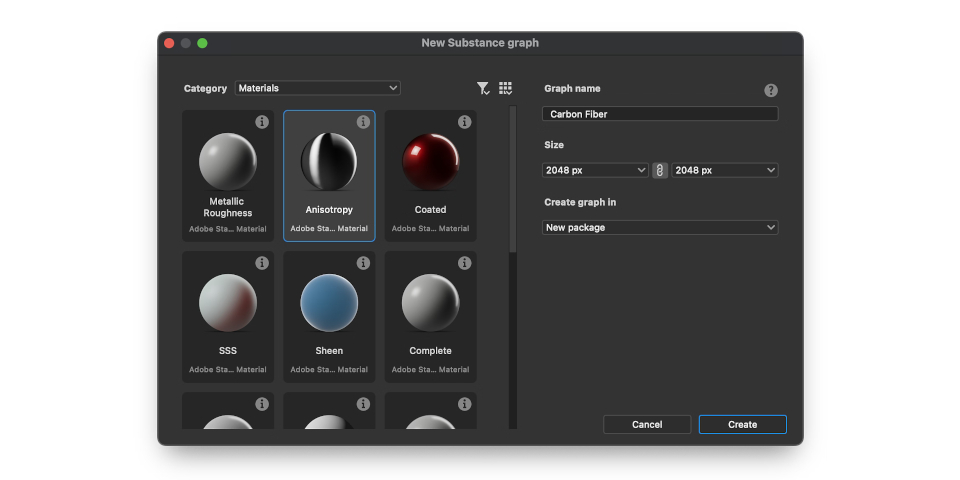
Task: Toggle the size aspect ratio lock
Action: pos(660,171)
